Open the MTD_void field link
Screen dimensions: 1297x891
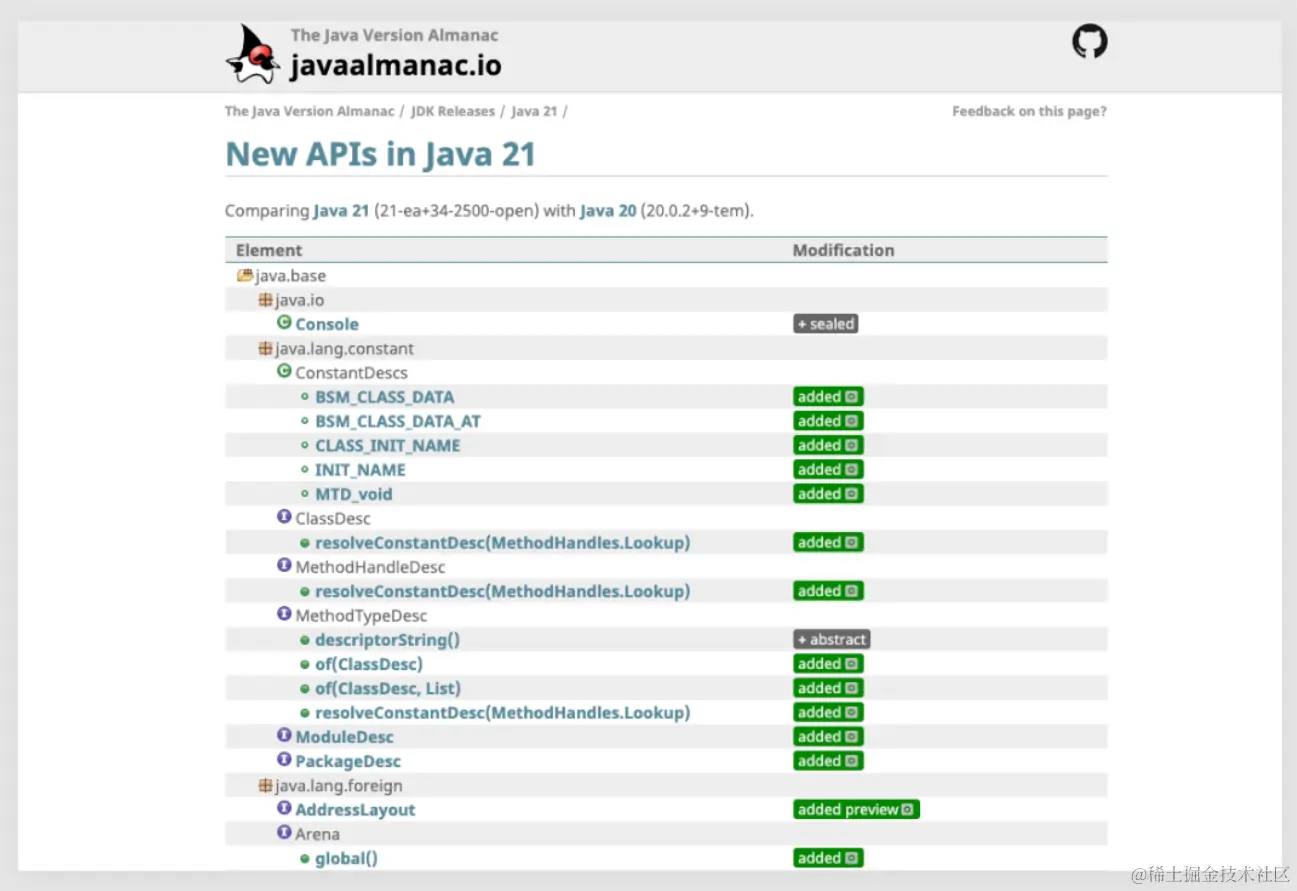pyautogui.click(x=354, y=494)
